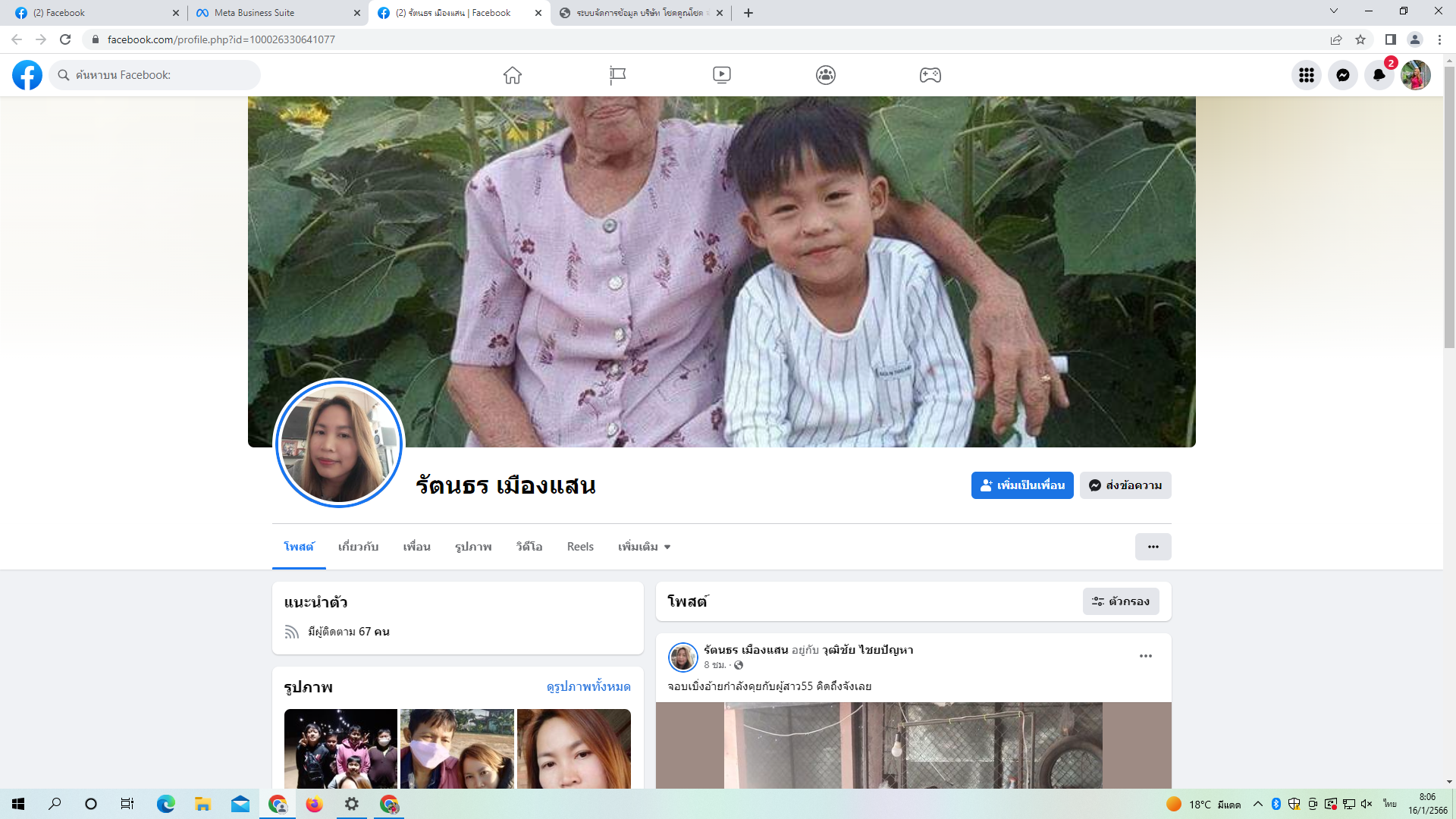Click the Facebook logo
This screenshot has height=819, width=1456.
click(27, 75)
